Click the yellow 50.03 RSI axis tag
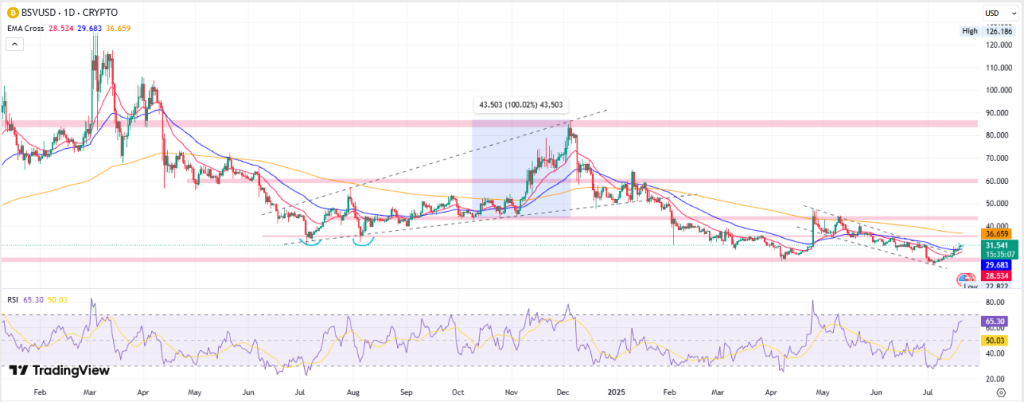The height and width of the screenshot is (402, 1024). pos(997,341)
